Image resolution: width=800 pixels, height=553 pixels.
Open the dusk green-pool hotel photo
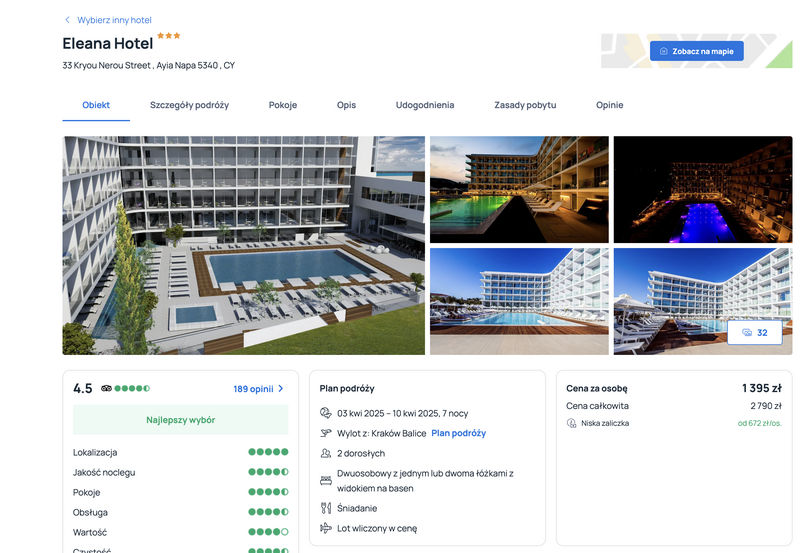[x=519, y=189]
